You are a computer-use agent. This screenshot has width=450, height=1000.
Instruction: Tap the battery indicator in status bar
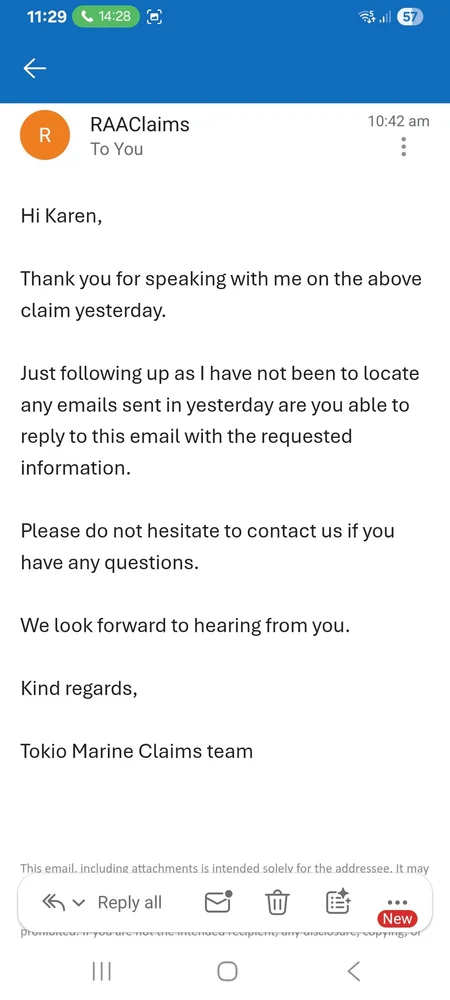coord(410,17)
